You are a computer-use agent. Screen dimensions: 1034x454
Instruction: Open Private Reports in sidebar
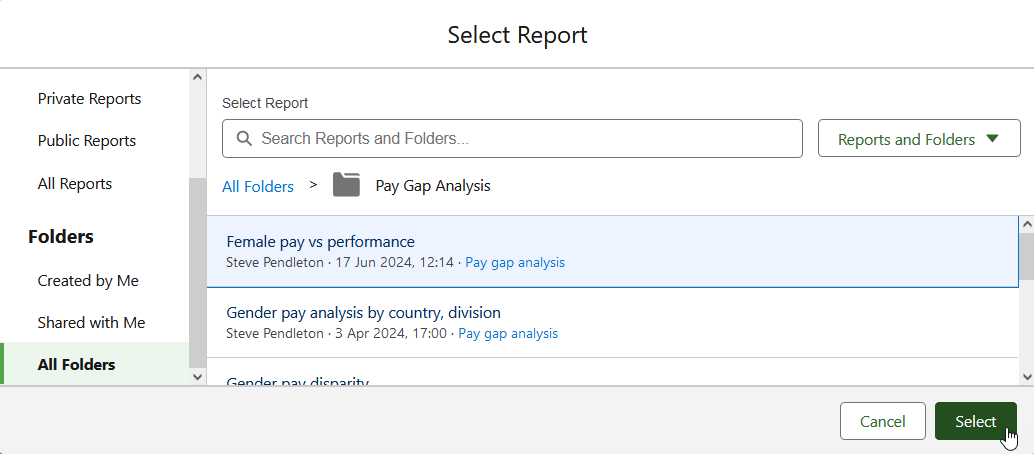point(89,99)
